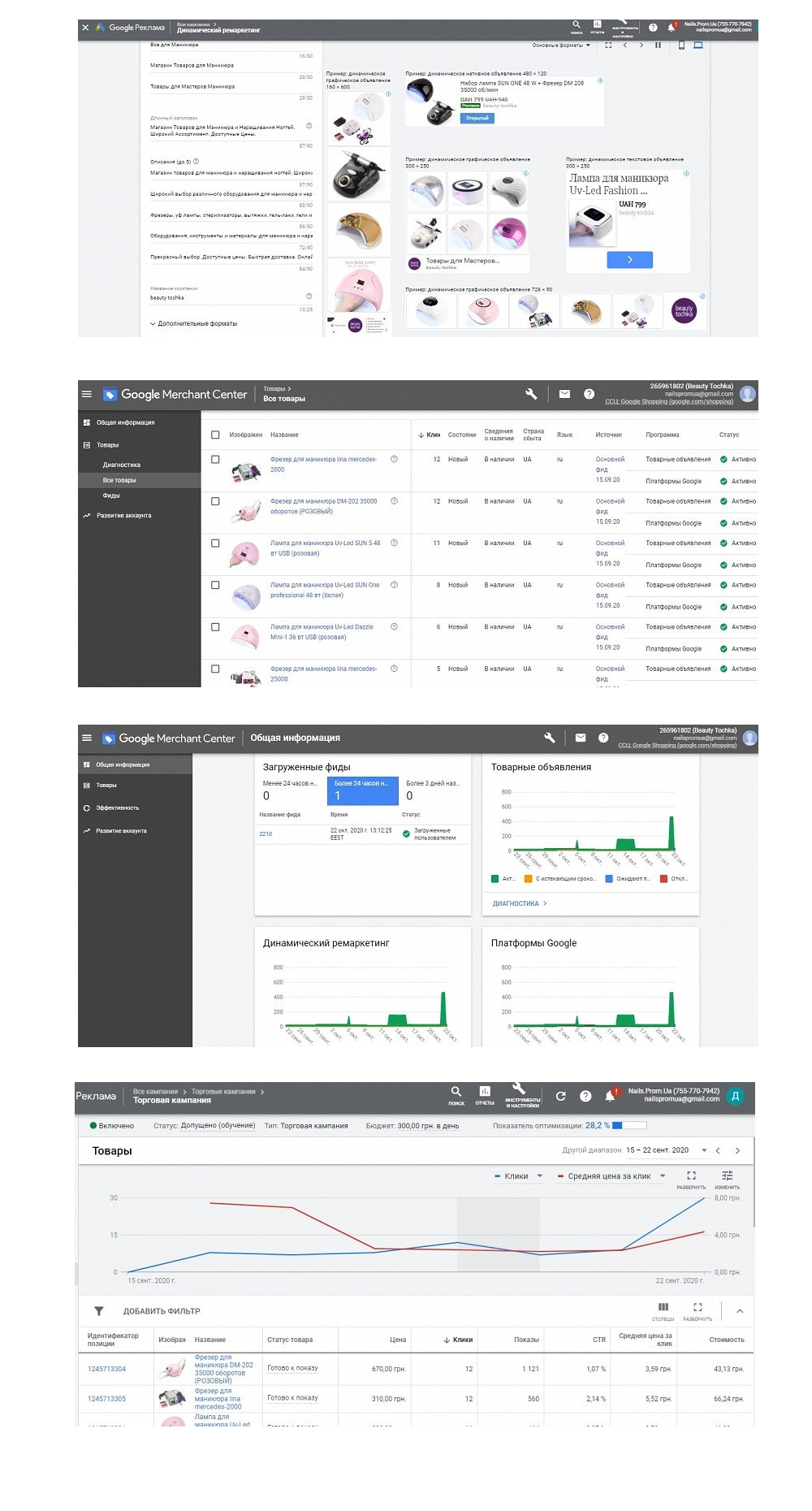Open mail icon in Все товары header
The height and width of the screenshot is (1511, 812).
(x=564, y=394)
